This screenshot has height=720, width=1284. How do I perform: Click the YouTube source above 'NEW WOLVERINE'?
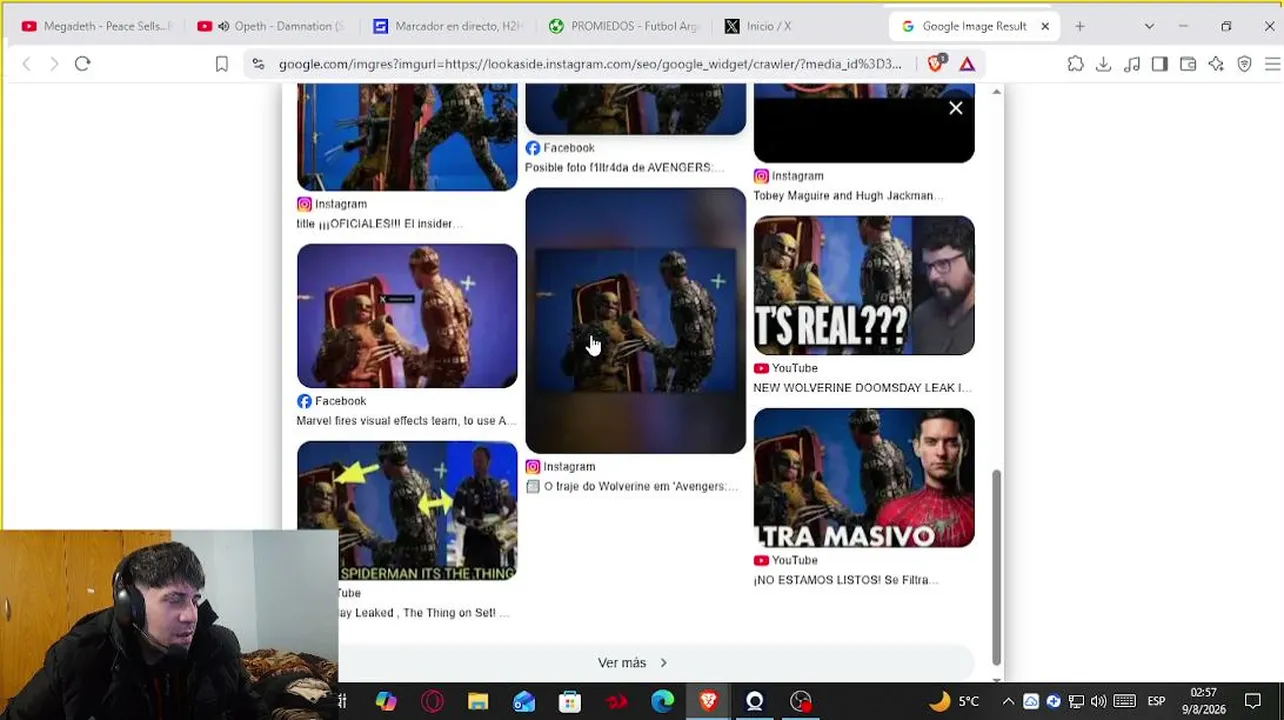[785, 368]
